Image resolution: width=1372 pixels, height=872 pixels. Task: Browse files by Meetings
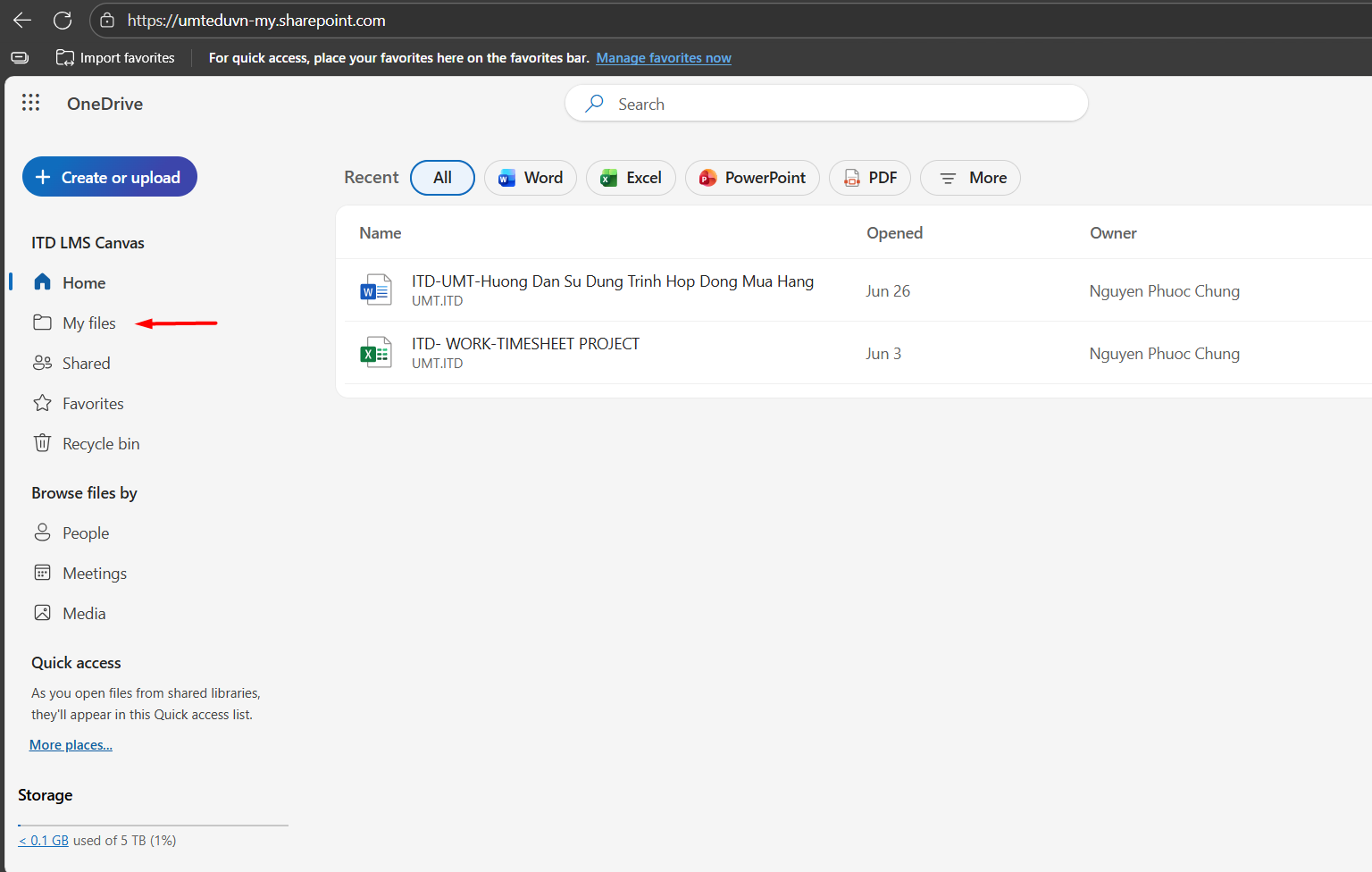pyautogui.click(x=94, y=574)
